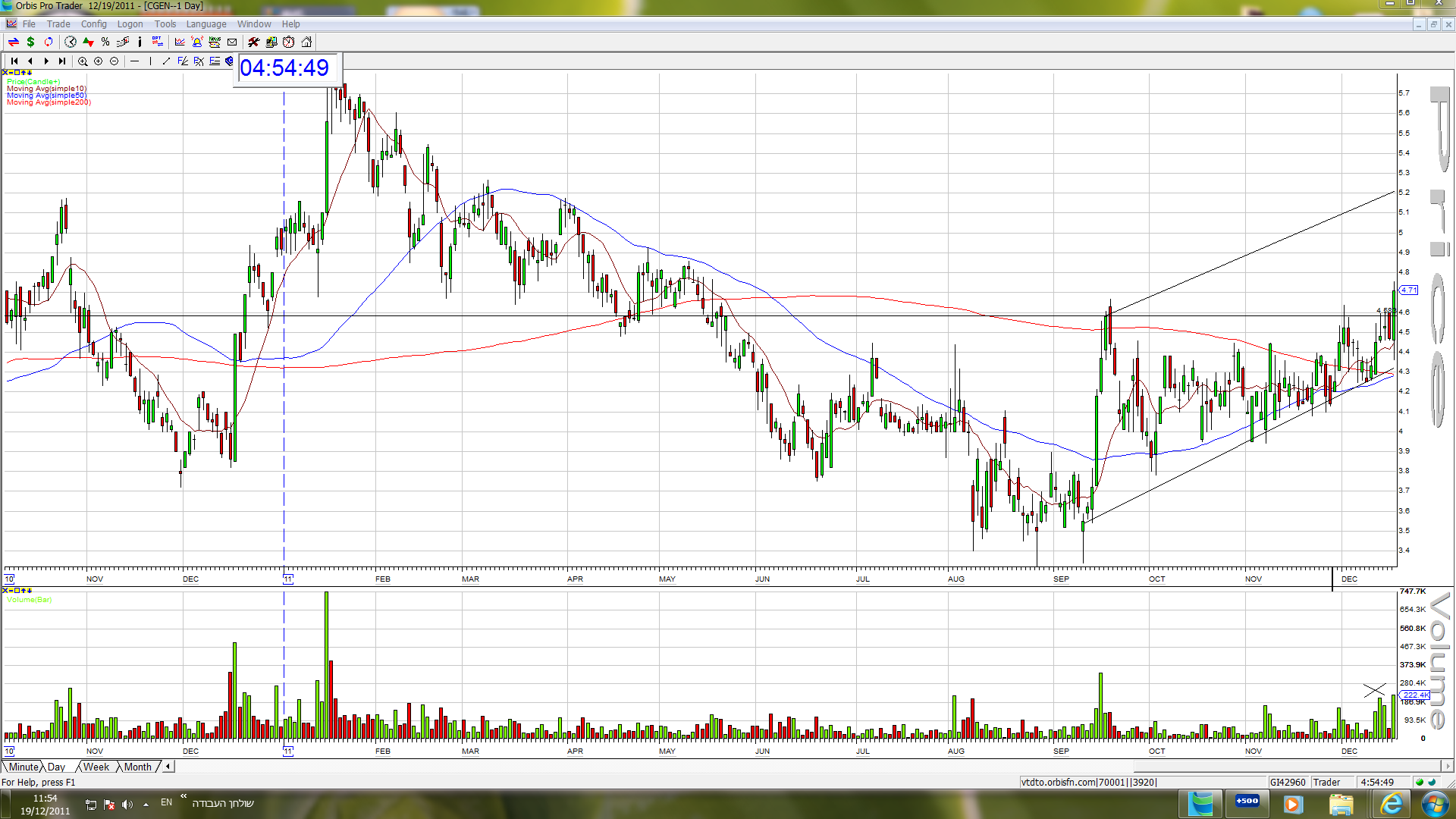1456x819 pixels.
Task: Select the horizontal line drawing tool
Action: pos(134,61)
